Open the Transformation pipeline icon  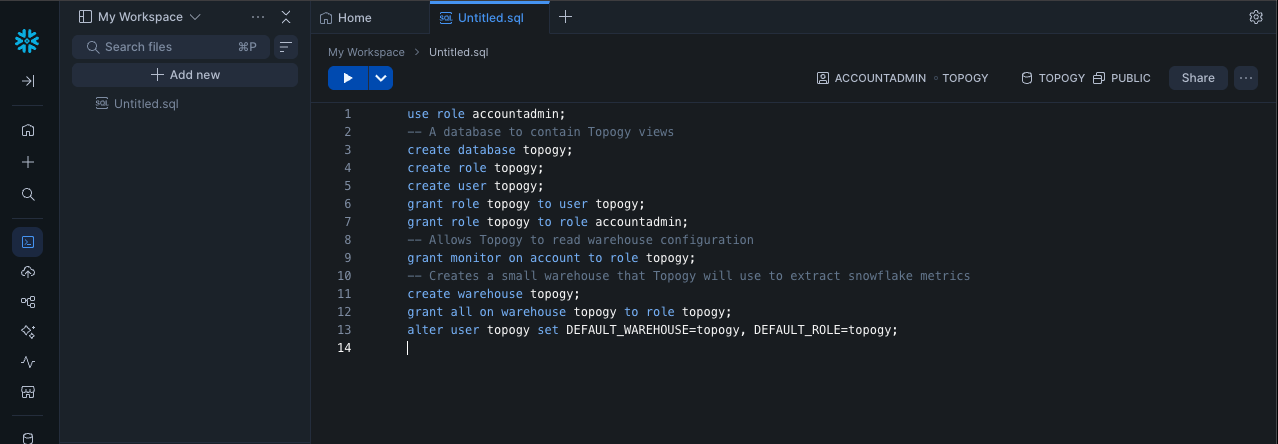[28, 301]
